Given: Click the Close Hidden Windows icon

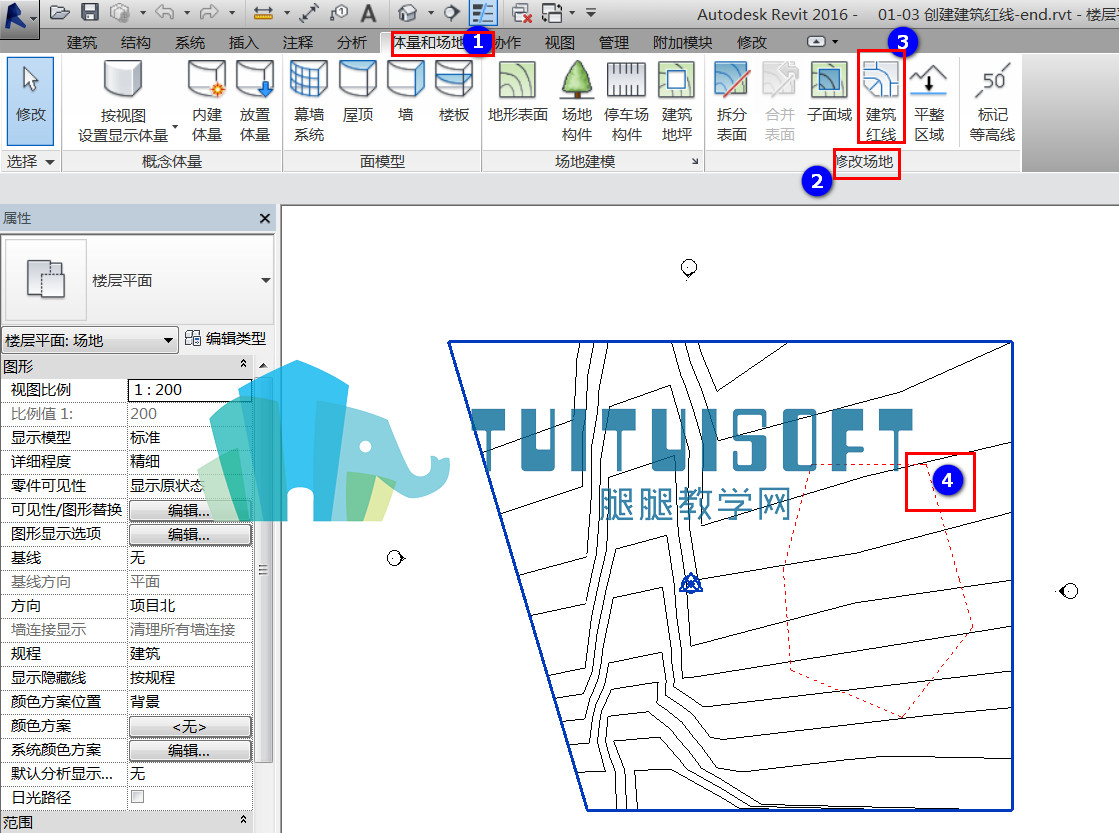Looking at the screenshot, I should click(x=522, y=13).
